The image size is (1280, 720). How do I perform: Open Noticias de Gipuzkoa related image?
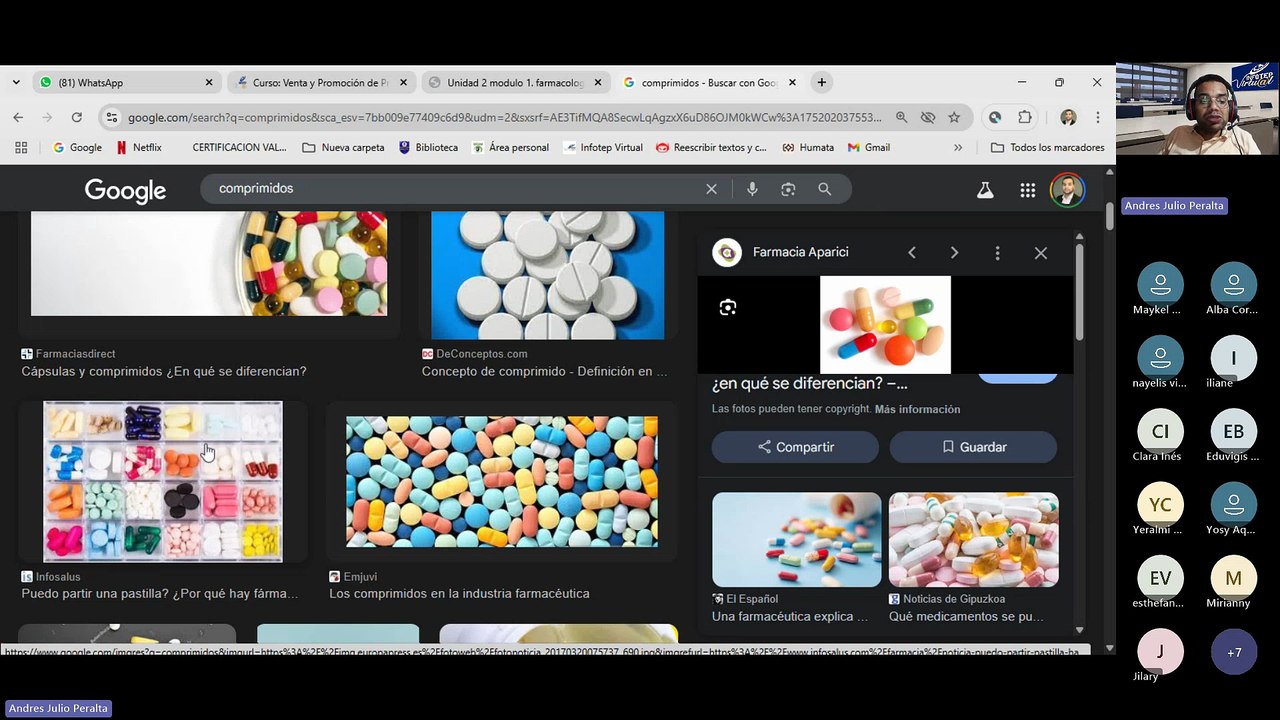[974, 539]
